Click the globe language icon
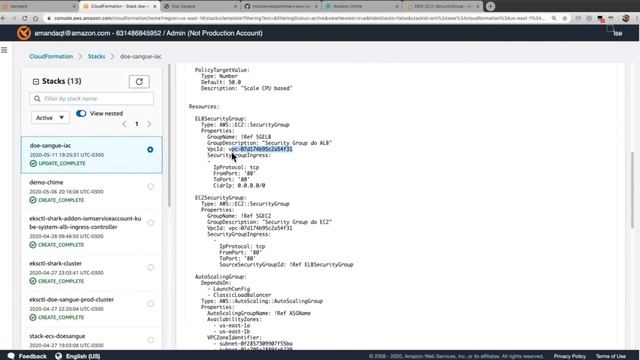The height and width of the screenshot is (360, 640). [x=59, y=356]
